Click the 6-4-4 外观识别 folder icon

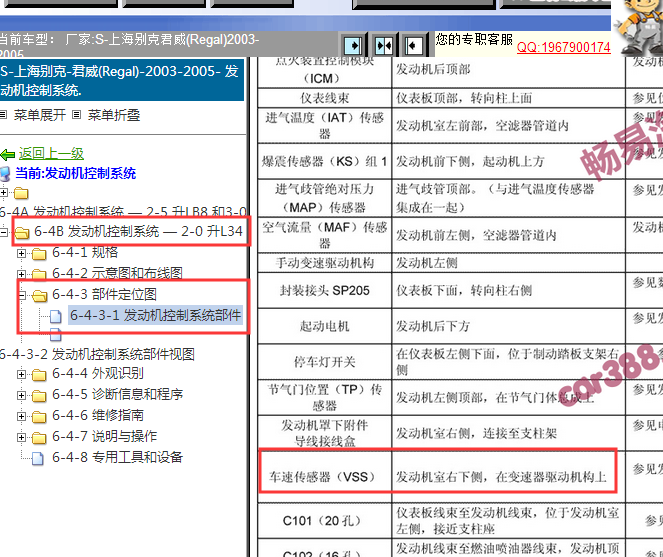tap(39, 375)
